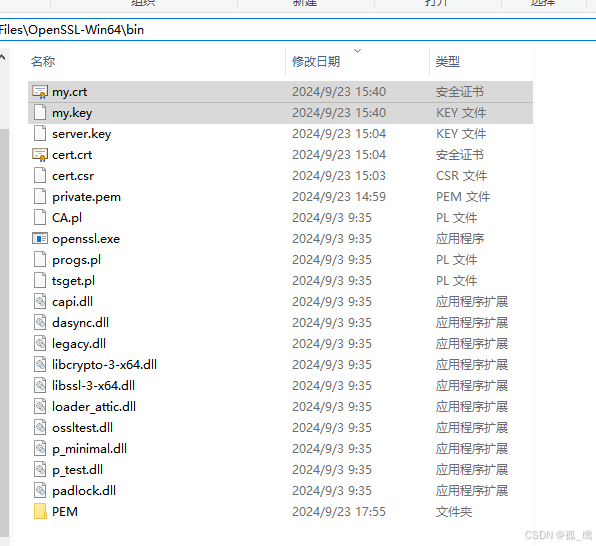Image resolution: width=596 pixels, height=546 pixels.
Task: Click the sort chevron above 修改日期
Action: click(357, 51)
